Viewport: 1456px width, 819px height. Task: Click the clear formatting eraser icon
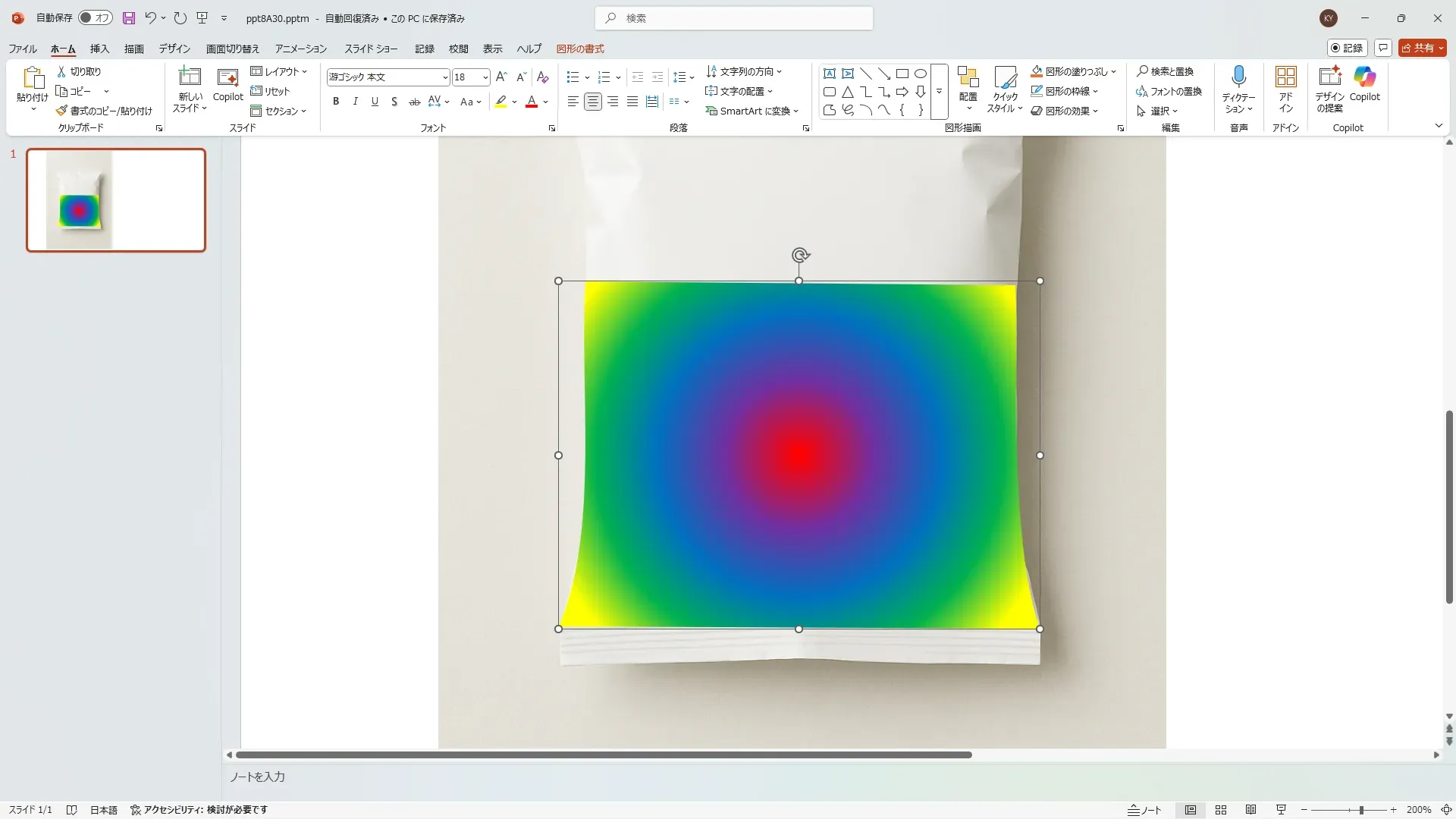(x=542, y=77)
